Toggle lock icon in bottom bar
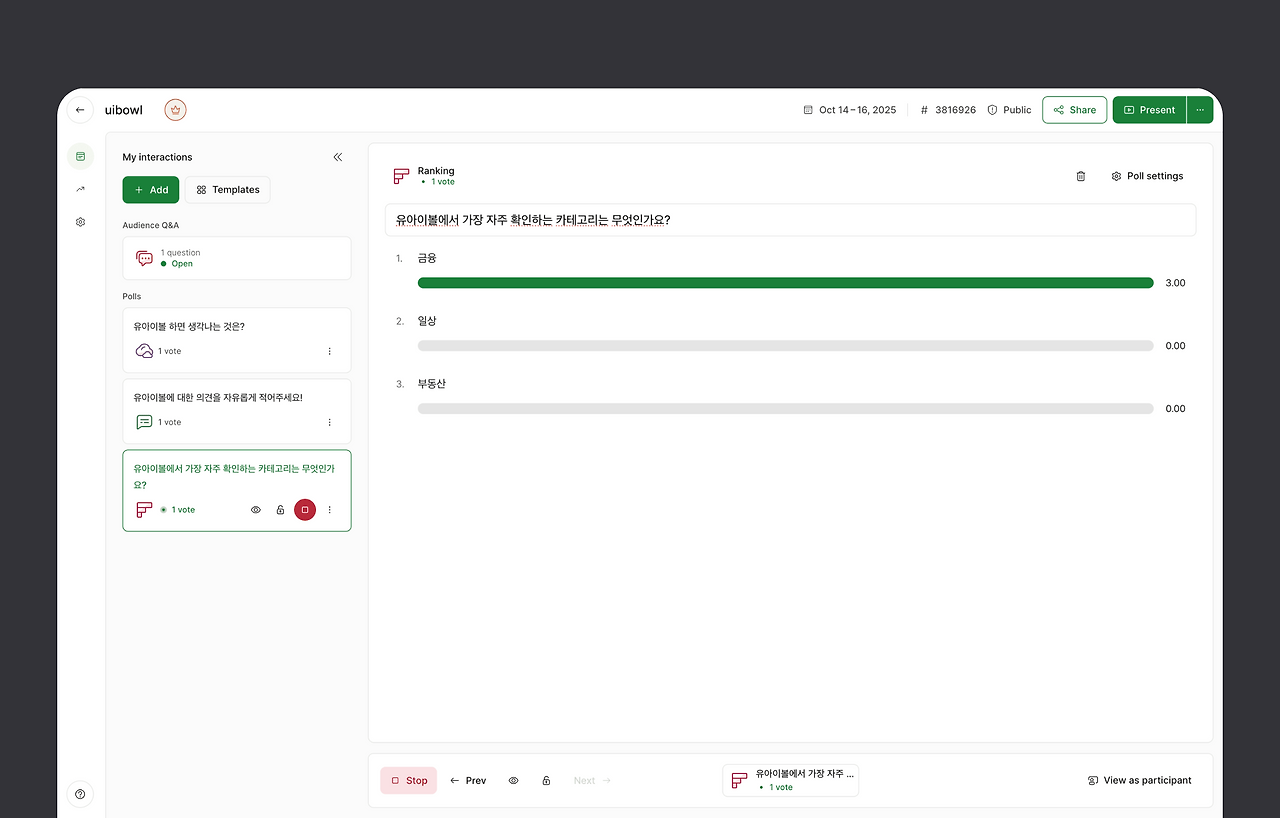Image resolution: width=1280 pixels, height=818 pixels. coord(546,781)
